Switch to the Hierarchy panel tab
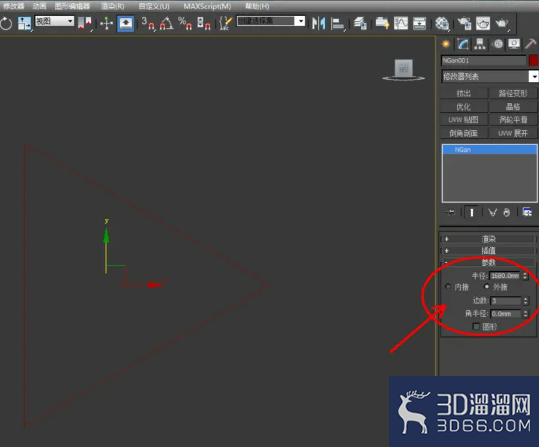Screen dimensions: 539x447 480,44
